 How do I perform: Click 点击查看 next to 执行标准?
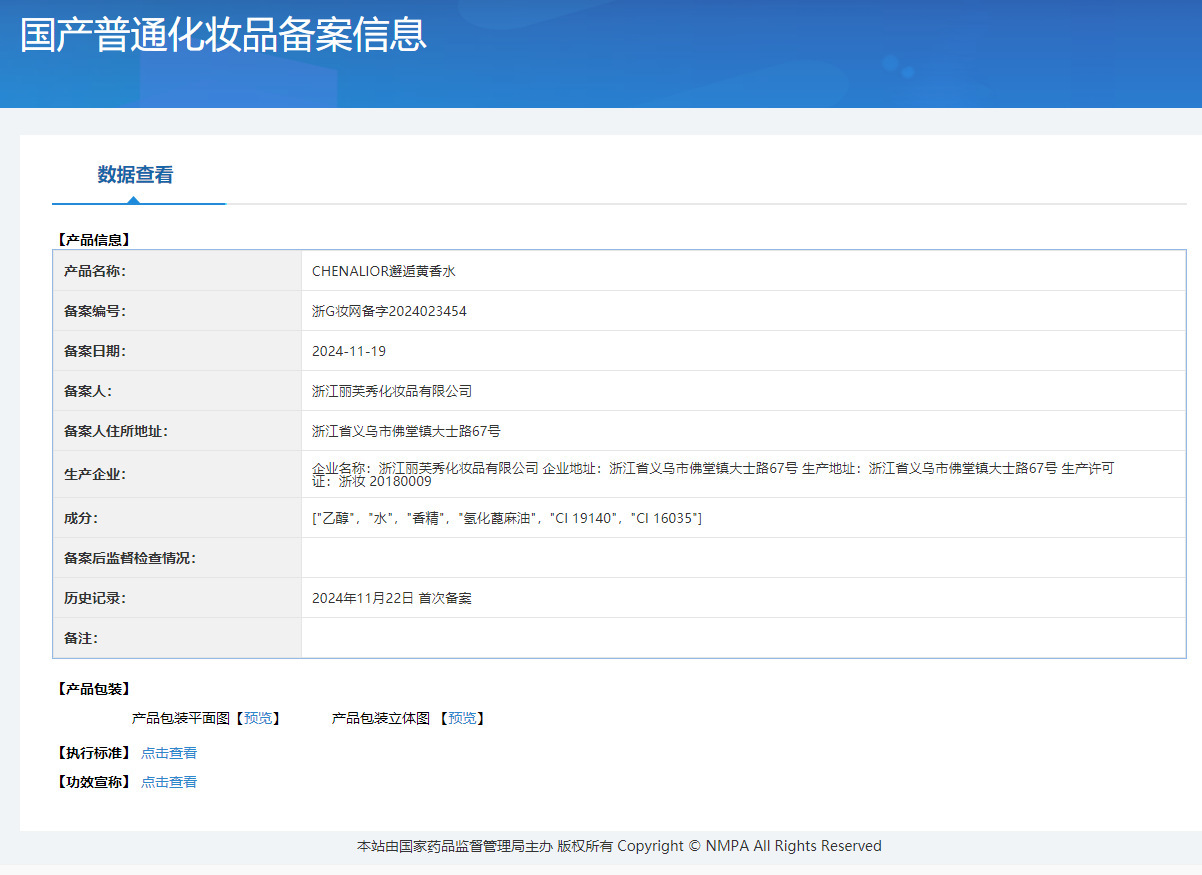169,753
